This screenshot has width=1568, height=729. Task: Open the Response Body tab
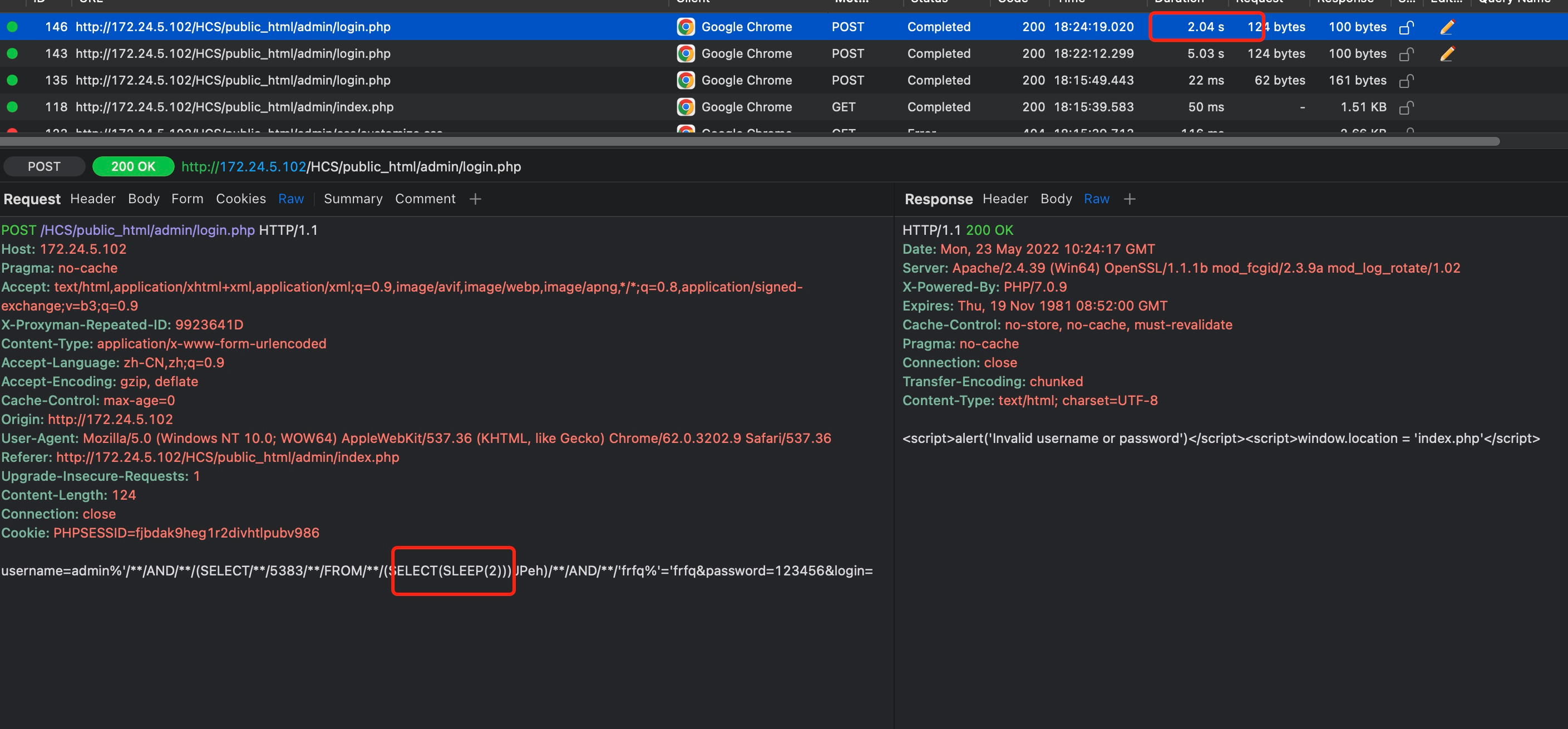point(1056,199)
